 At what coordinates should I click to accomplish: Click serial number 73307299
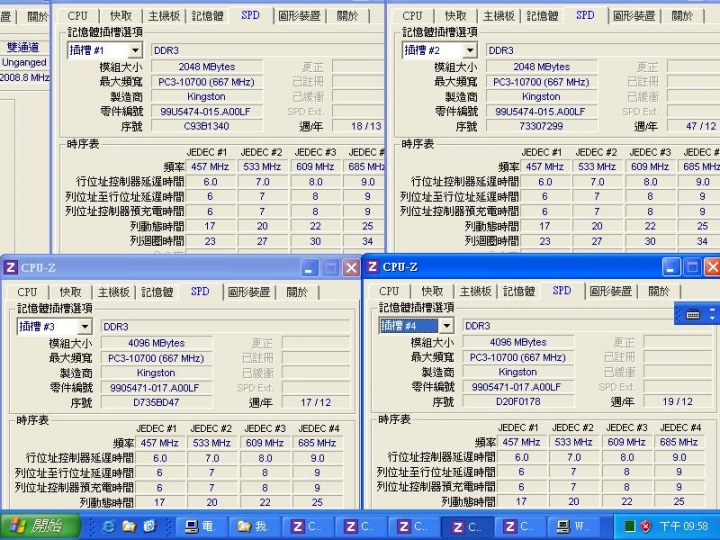pos(541,126)
